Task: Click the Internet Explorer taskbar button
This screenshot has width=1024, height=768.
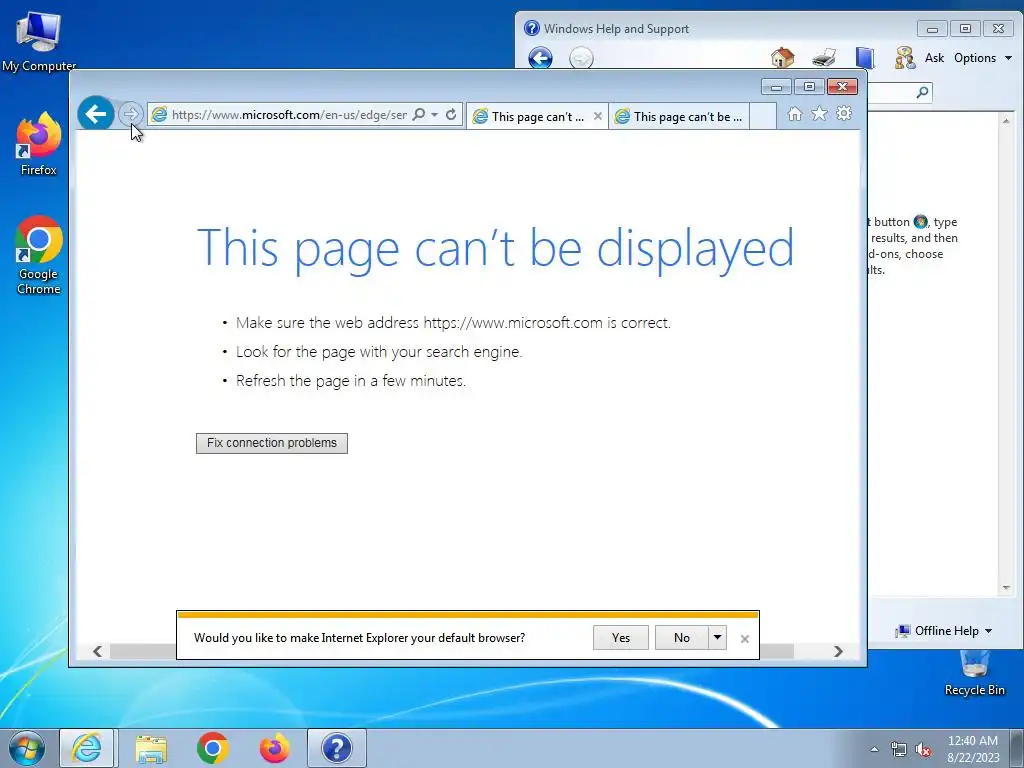Action: pos(87,748)
